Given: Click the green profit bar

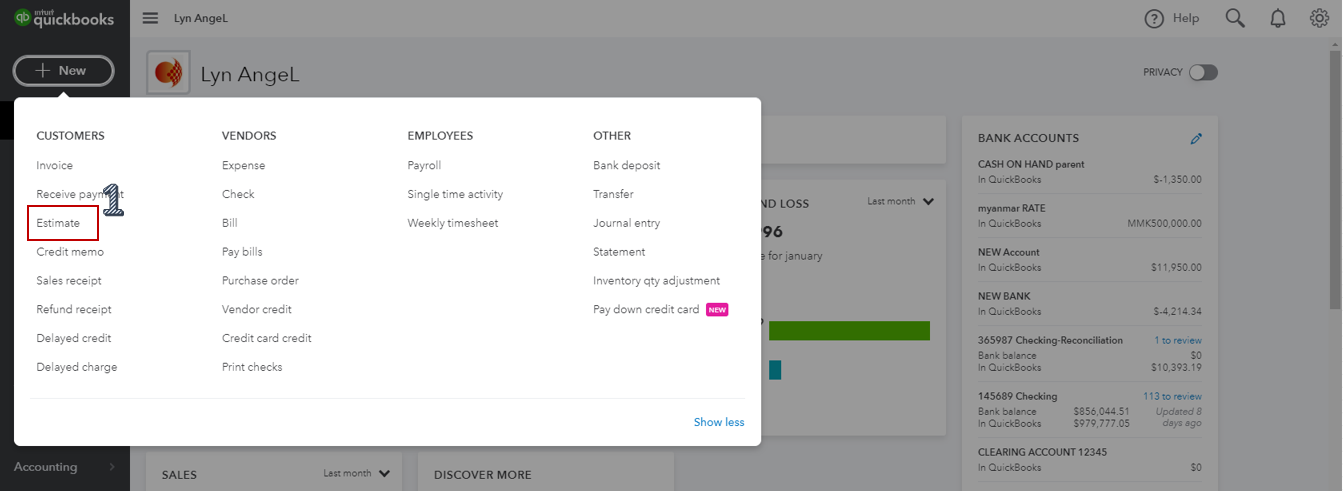Looking at the screenshot, I should point(849,331).
